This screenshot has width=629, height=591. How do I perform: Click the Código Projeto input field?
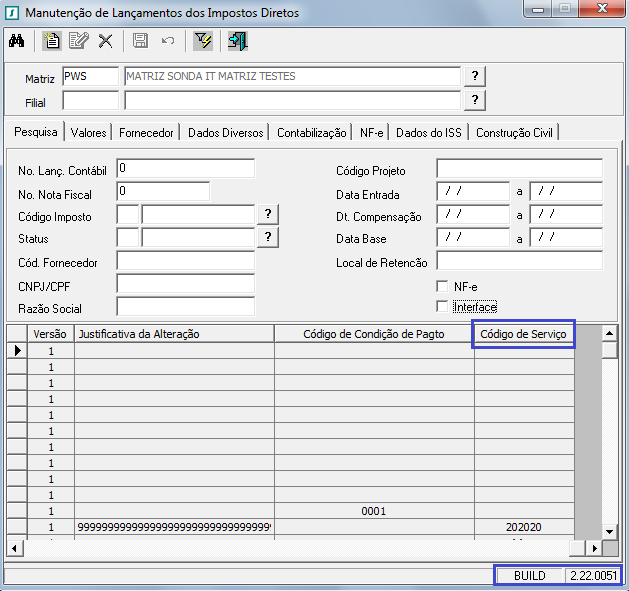pyautogui.click(x=519, y=168)
